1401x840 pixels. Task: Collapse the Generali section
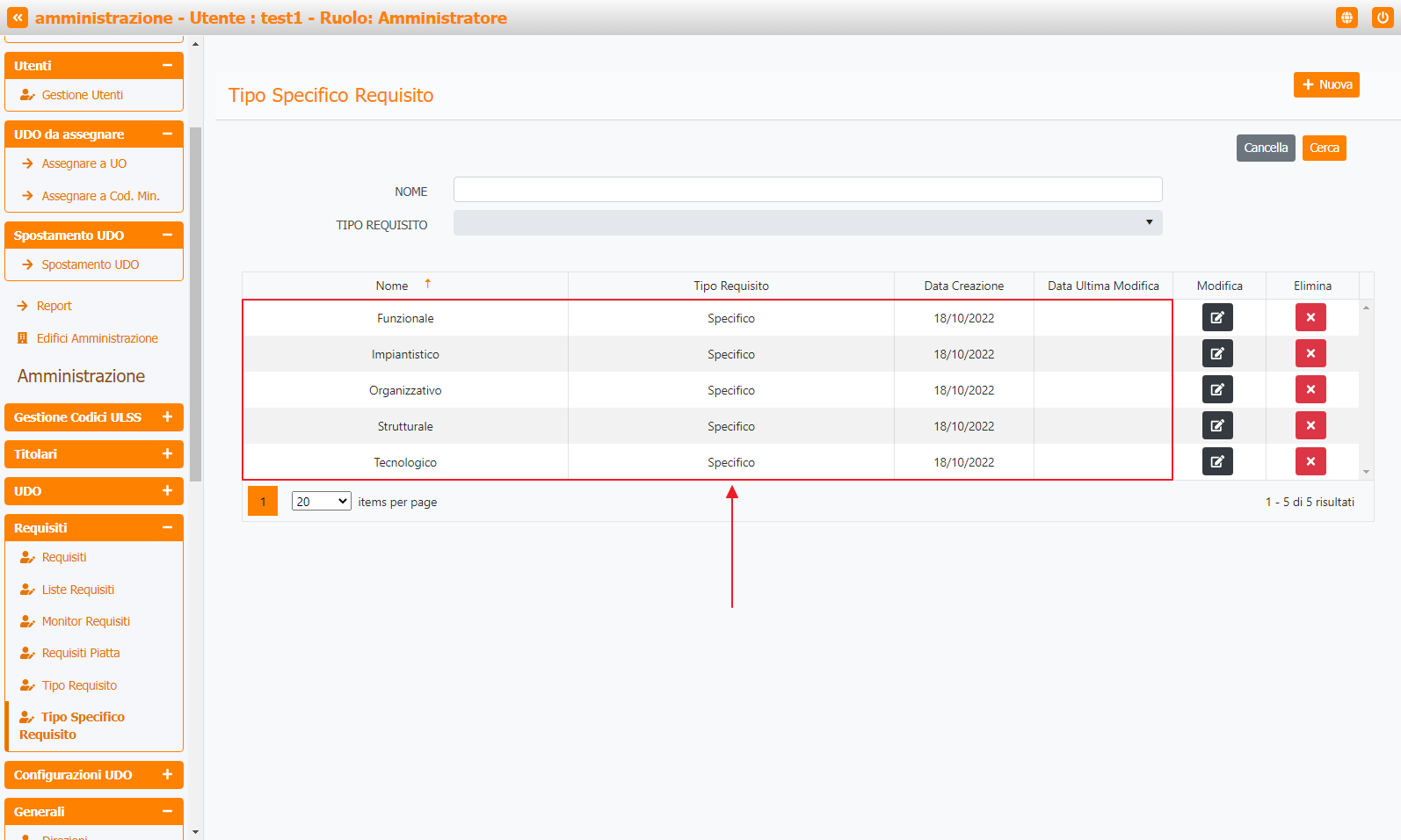point(167,811)
